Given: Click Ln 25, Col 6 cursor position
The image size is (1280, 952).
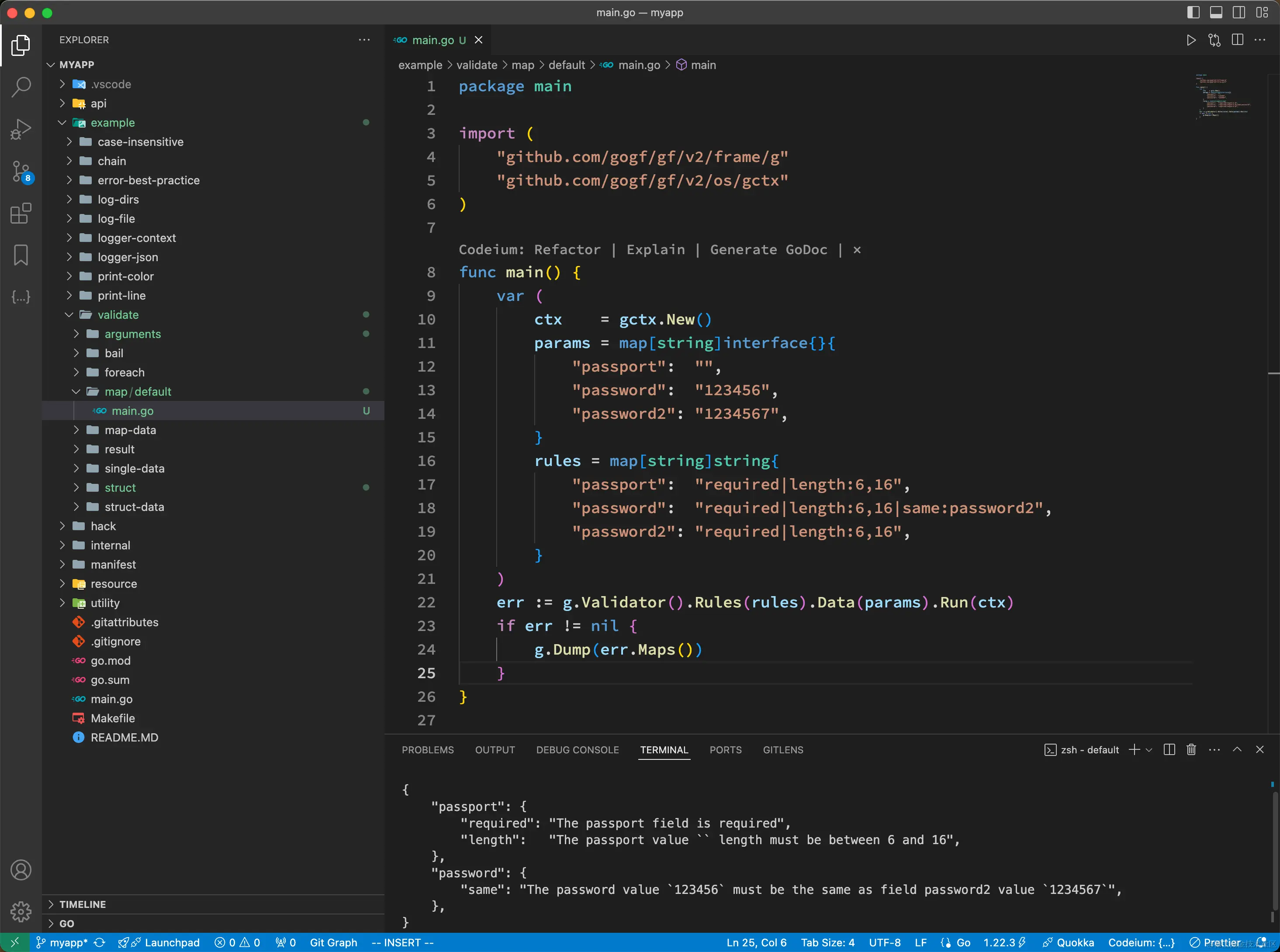Looking at the screenshot, I should click(756, 942).
